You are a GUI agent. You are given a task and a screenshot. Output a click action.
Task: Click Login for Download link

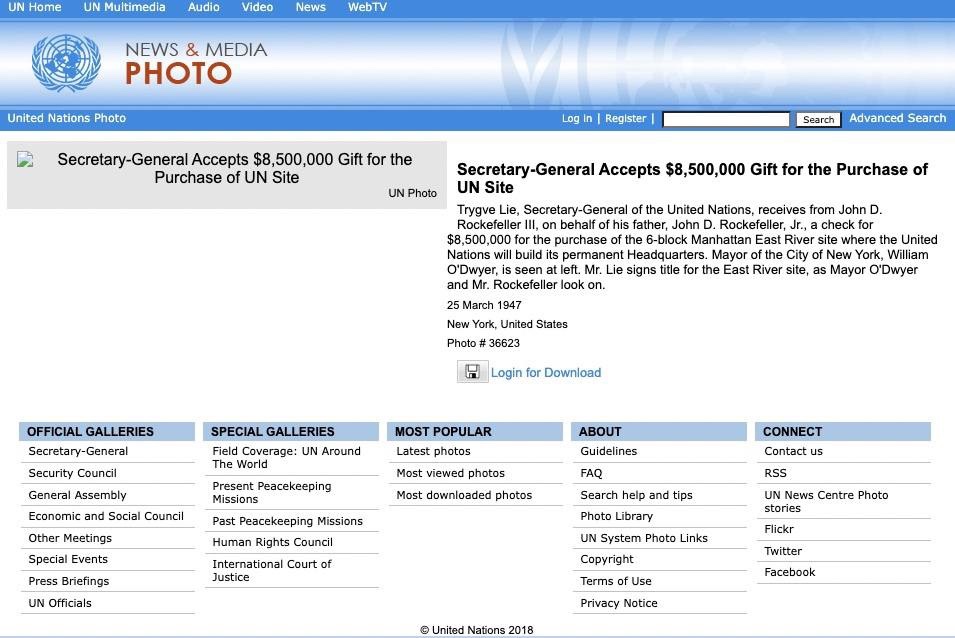click(546, 373)
